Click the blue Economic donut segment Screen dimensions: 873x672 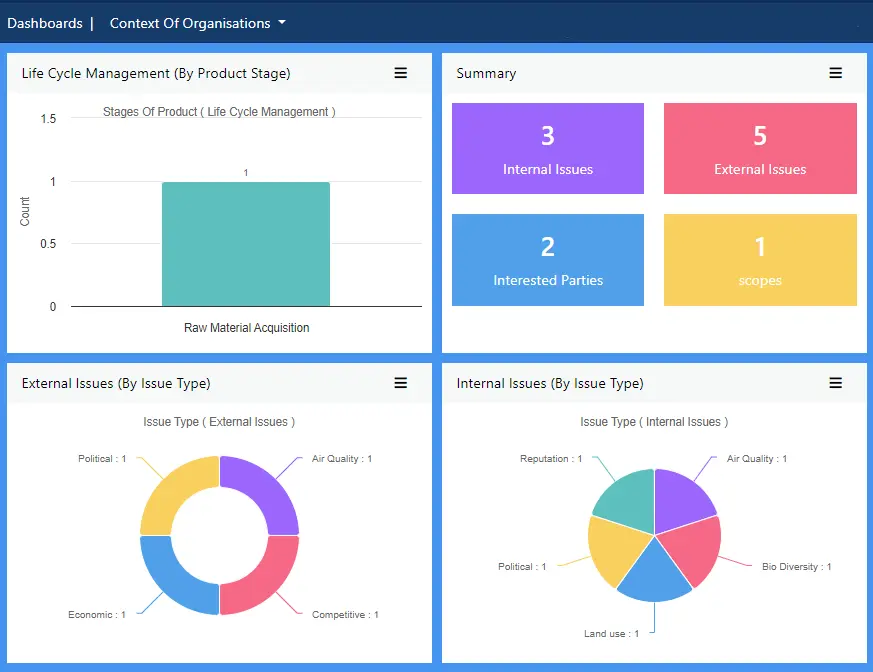[x=174, y=580]
